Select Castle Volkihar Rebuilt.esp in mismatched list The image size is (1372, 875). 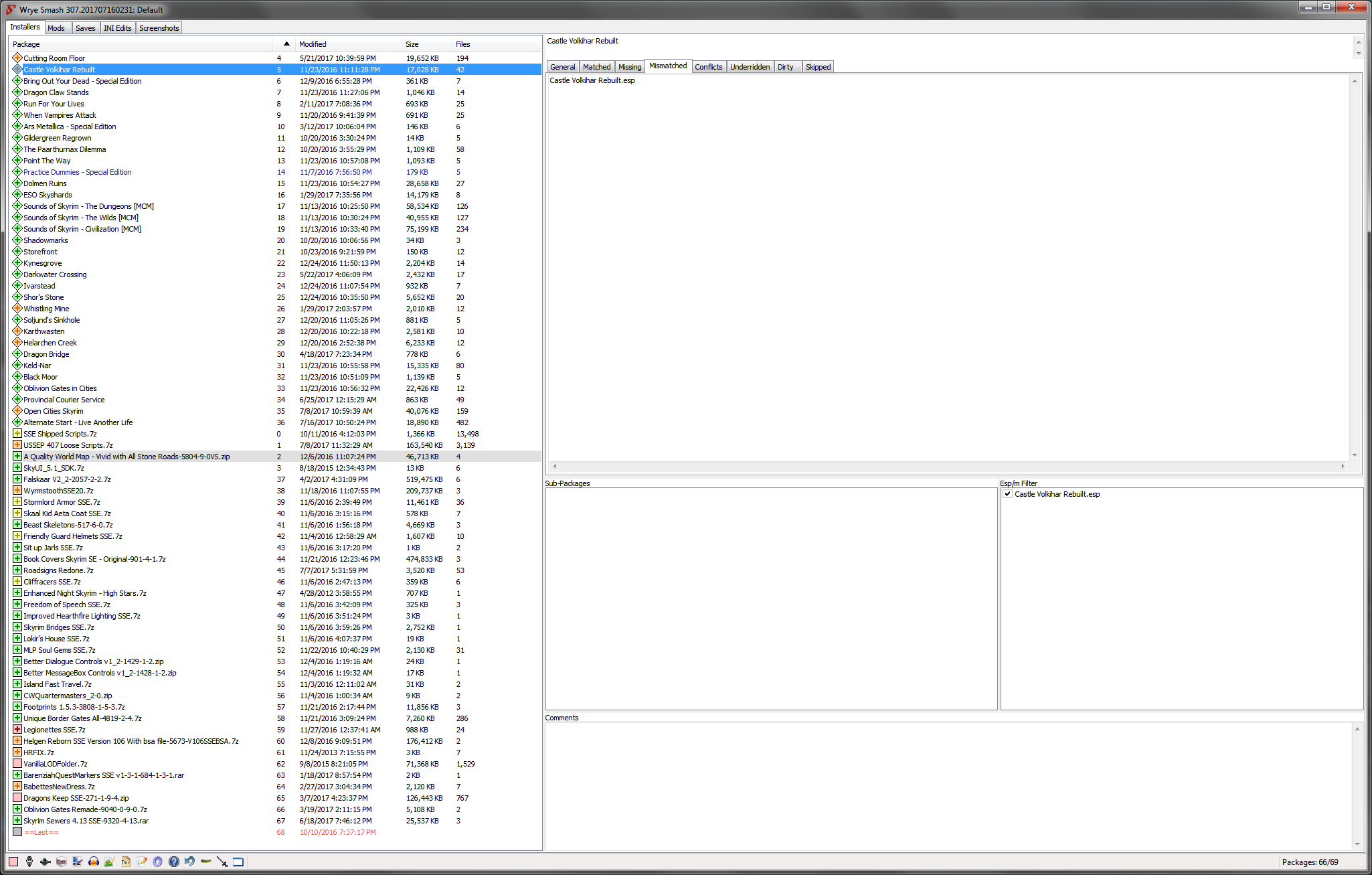coord(592,80)
